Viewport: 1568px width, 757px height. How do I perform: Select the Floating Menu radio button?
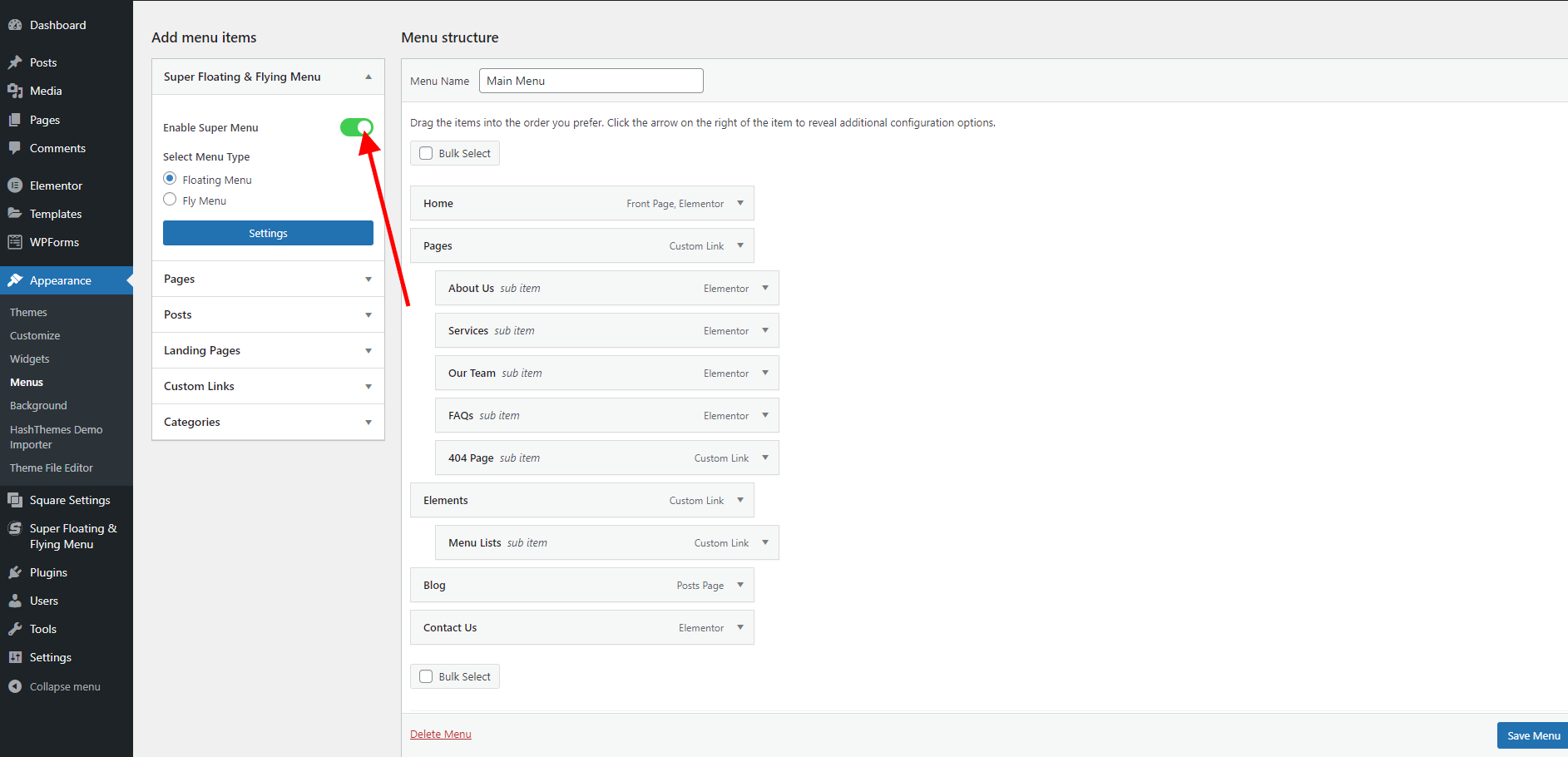coord(170,179)
